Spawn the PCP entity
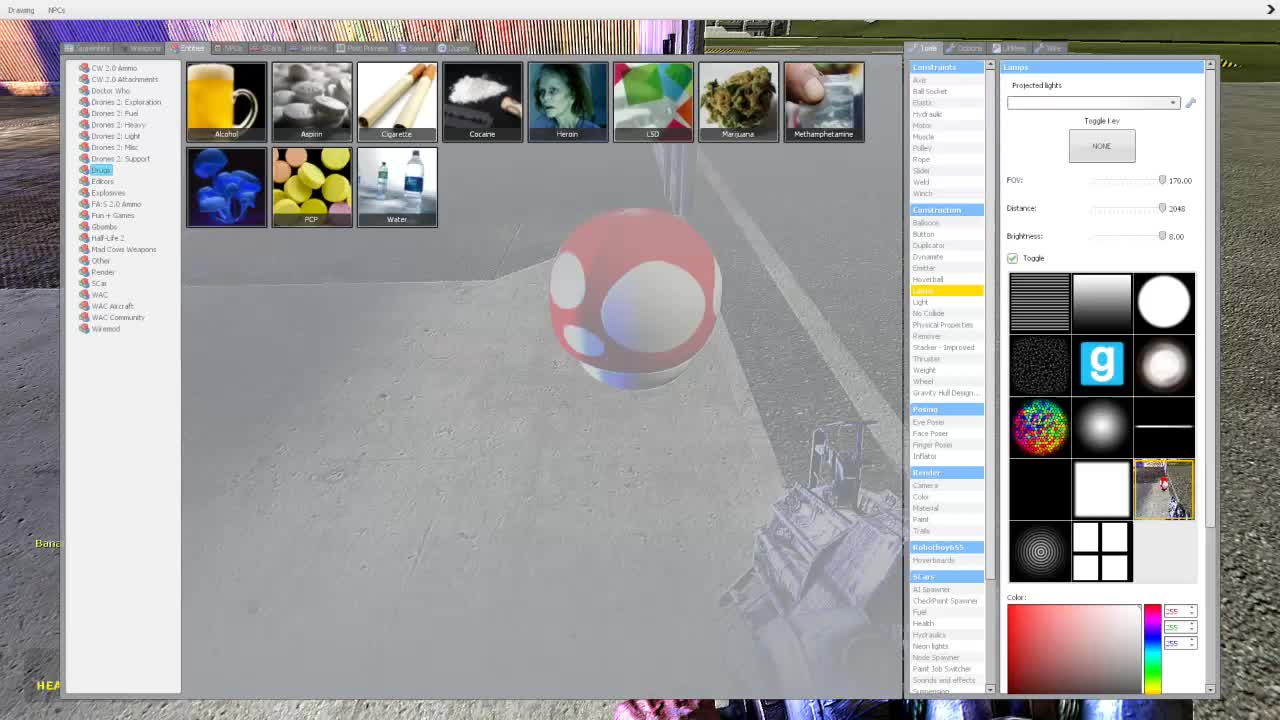 (311, 187)
